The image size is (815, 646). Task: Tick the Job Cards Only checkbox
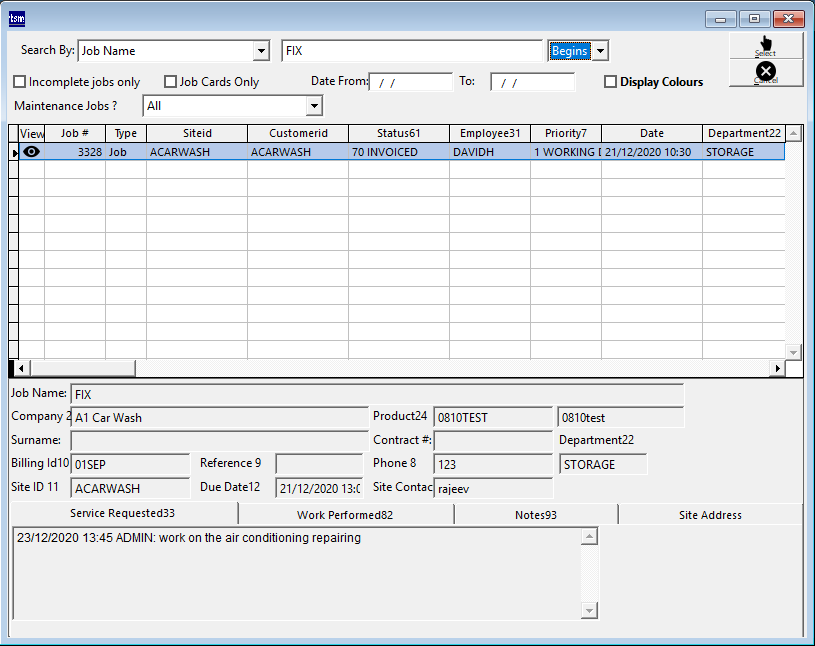(171, 82)
